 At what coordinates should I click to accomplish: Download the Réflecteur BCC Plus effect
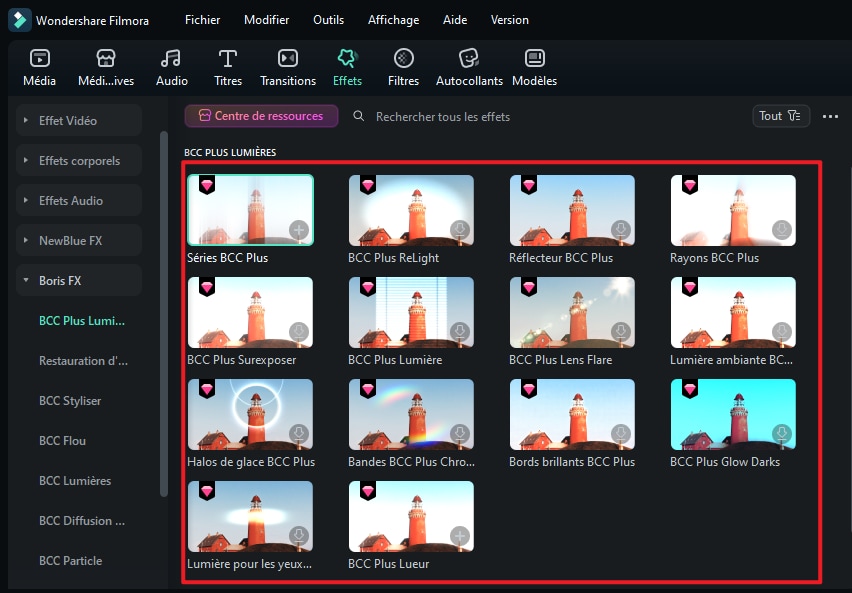point(621,230)
